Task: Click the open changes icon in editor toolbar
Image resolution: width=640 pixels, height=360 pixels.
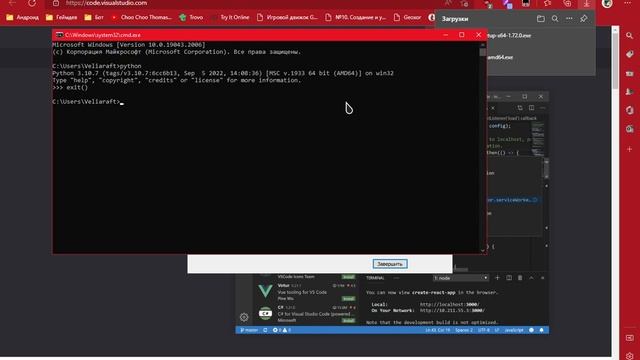Action: pos(520,108)
